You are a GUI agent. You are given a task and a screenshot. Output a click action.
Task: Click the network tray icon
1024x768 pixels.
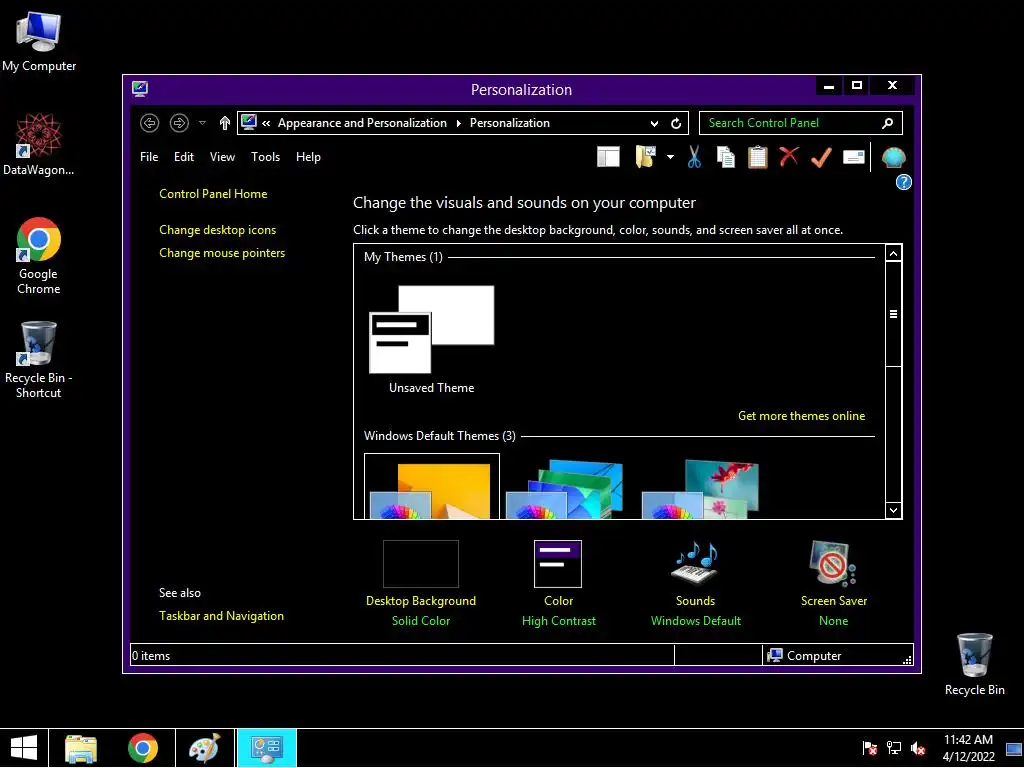click(x=893, y=748)
